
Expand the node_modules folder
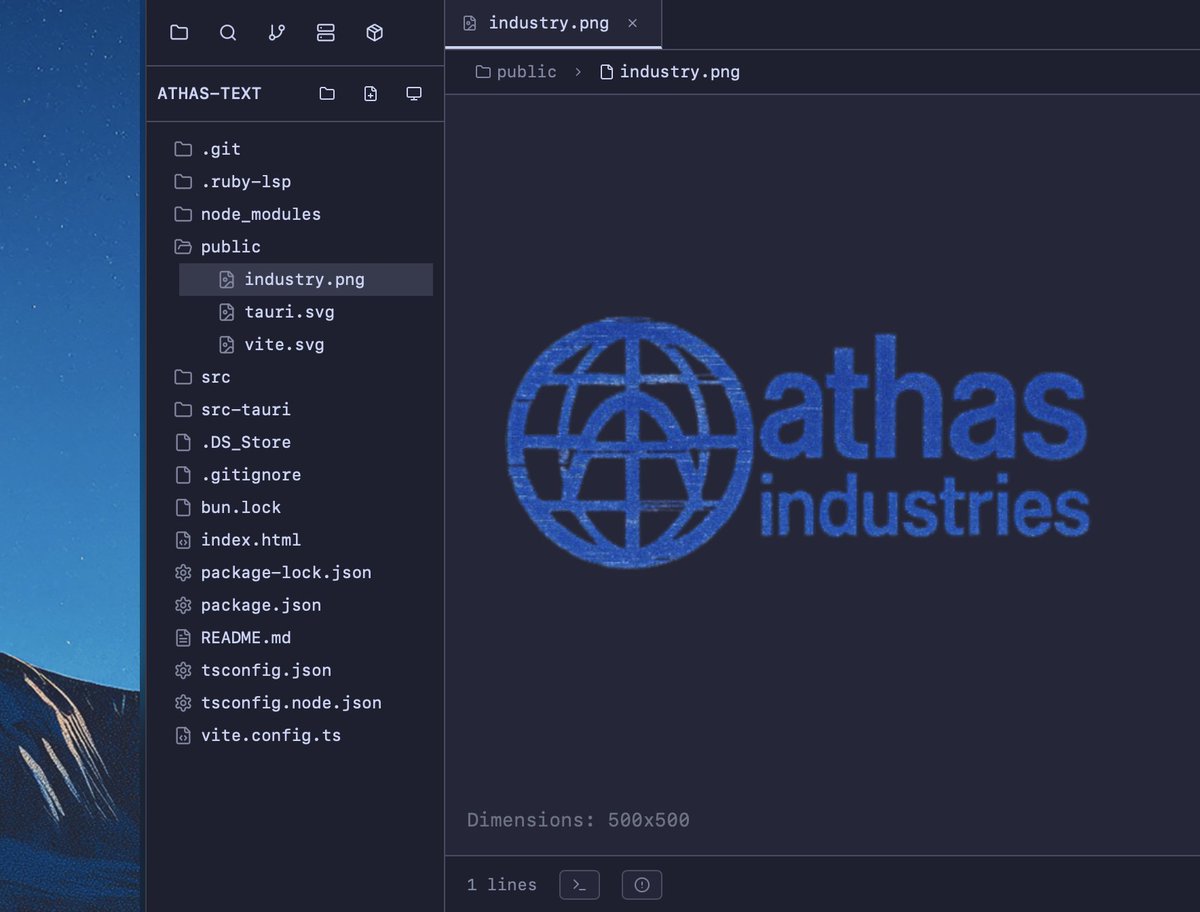pyautogui.click(x=261, y=214)
